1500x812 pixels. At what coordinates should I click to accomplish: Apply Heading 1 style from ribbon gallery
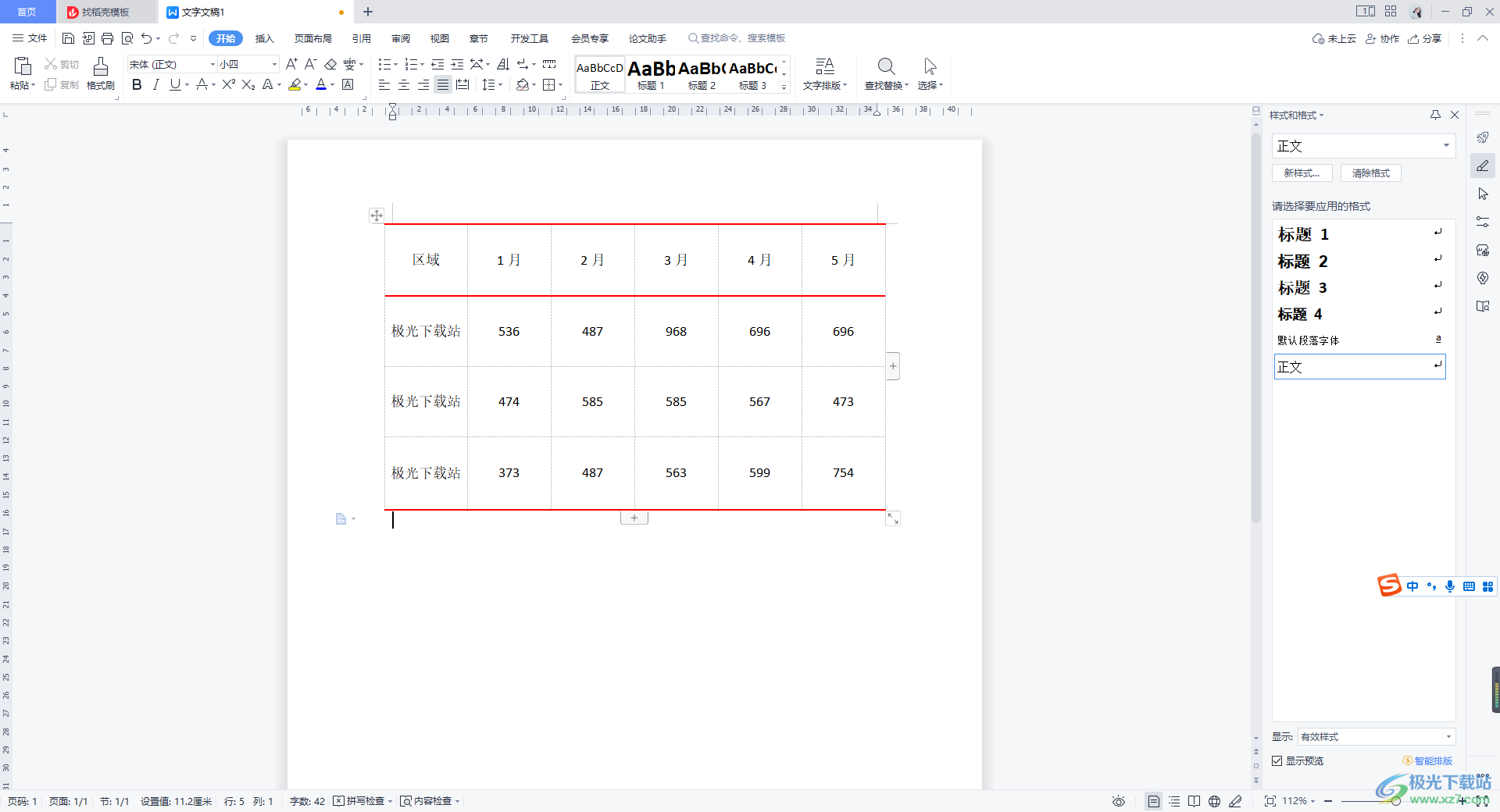point(651,74)
